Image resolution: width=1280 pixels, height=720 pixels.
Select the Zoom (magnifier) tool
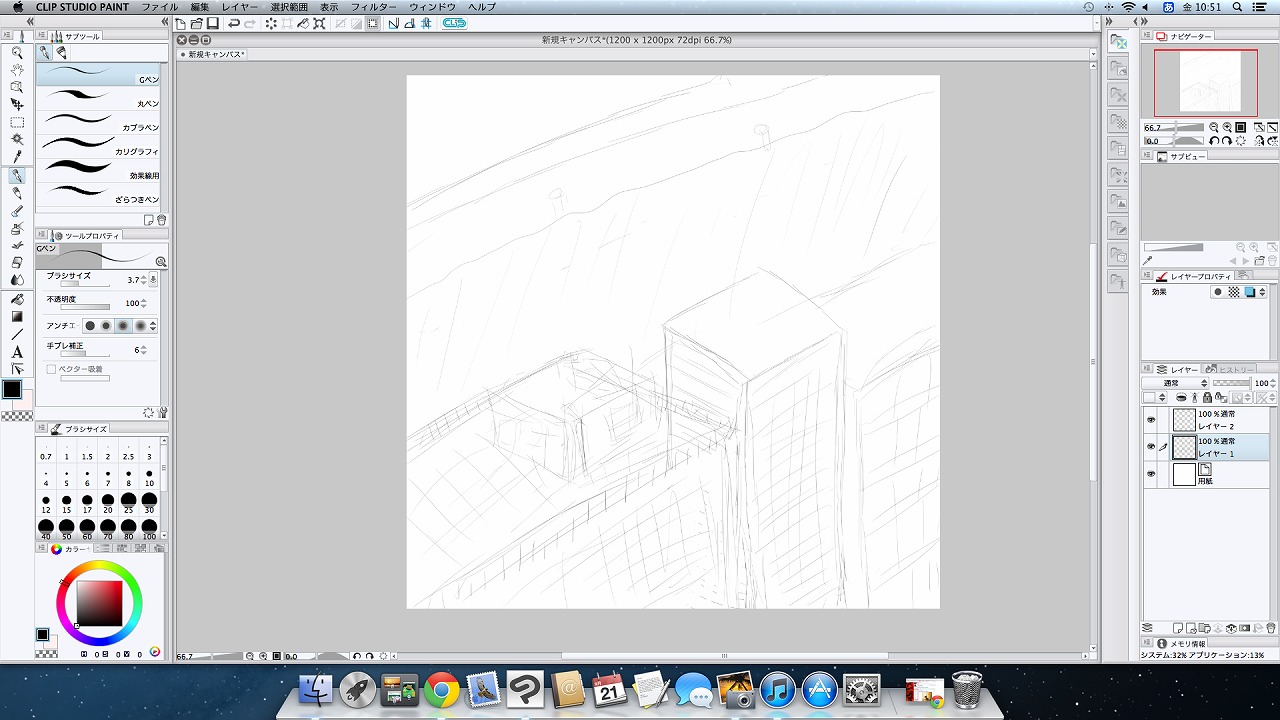(x=17, y=53)
